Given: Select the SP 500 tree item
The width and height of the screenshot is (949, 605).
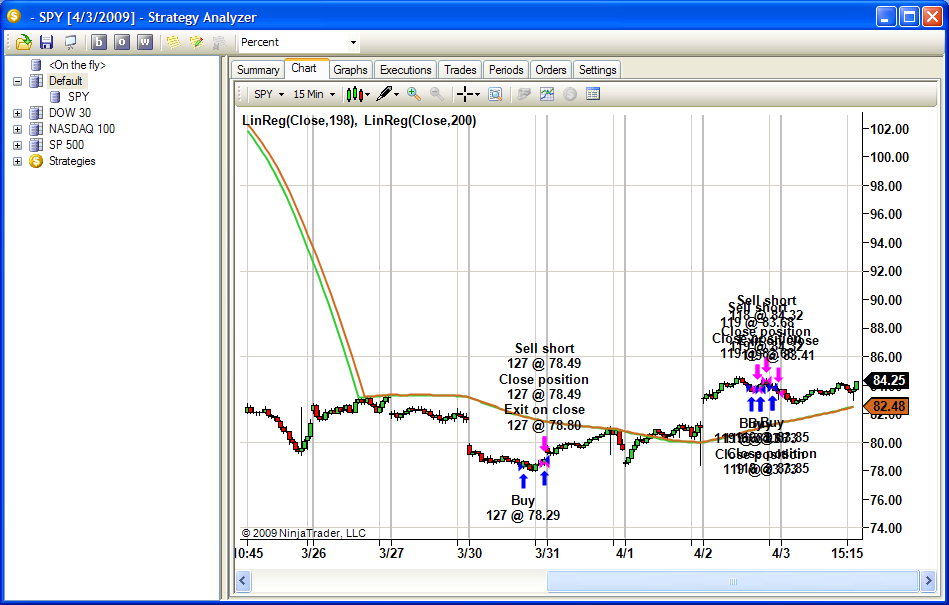Looking at the screenshot, I should (66, 145).
